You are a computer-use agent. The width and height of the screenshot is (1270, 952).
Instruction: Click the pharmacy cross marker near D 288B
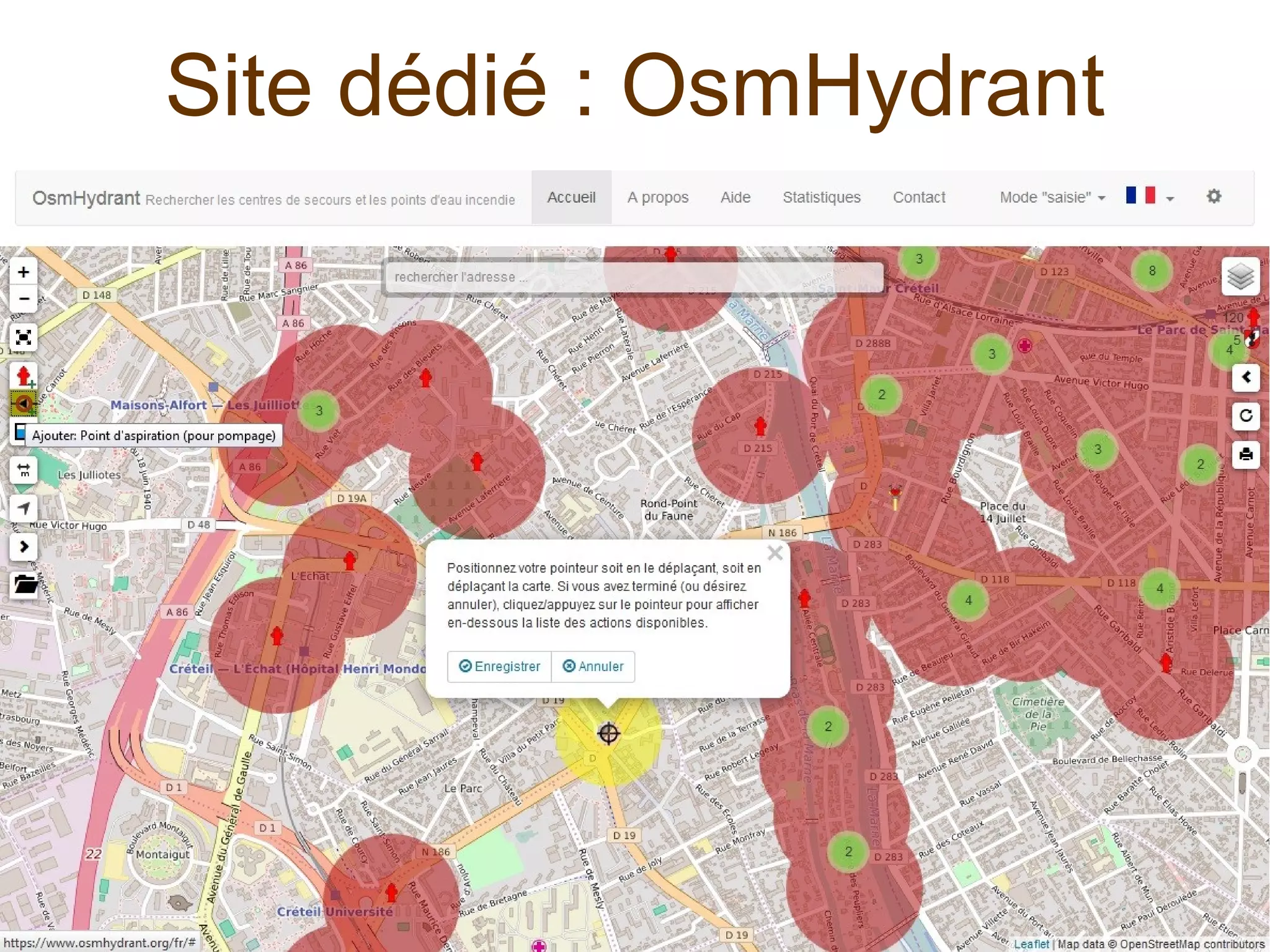coord(1024,345)
